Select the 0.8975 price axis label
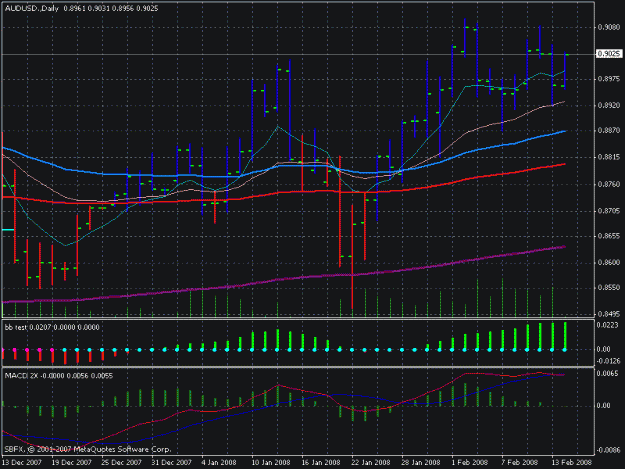Viewport: 625px width, 469px height. (x=609, y=79)
